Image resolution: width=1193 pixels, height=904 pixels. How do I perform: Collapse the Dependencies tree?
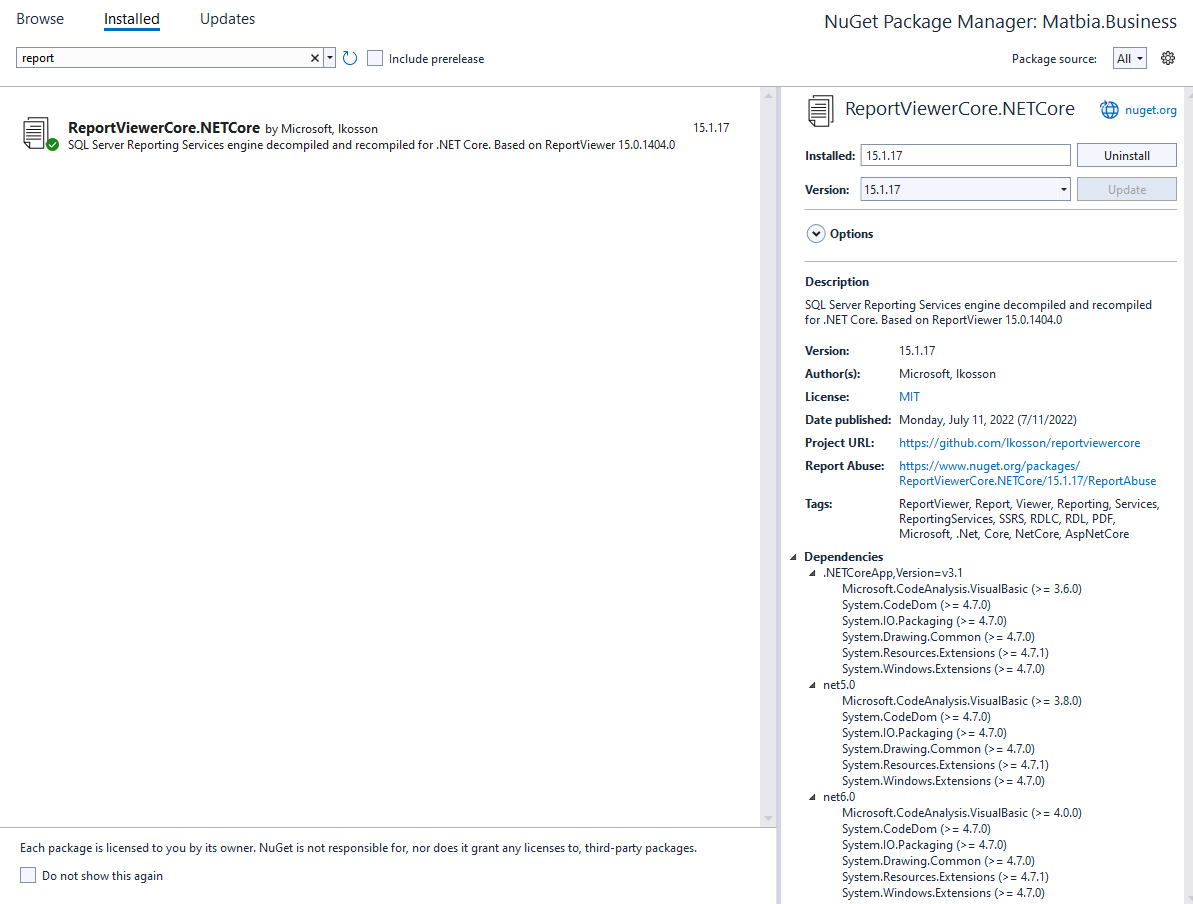[x=795, y=557]
